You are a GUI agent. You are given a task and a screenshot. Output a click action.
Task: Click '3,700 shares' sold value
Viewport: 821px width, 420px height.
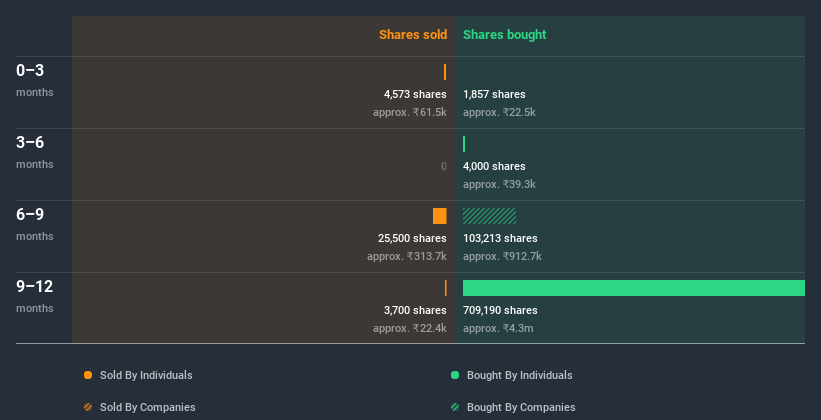pos(415,311)
